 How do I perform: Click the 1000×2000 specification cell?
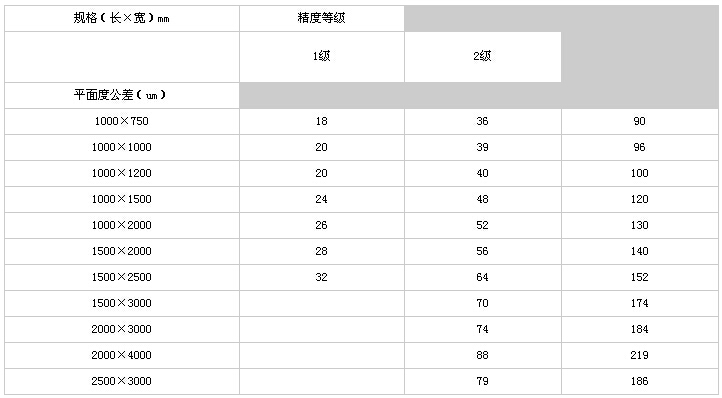coord(122,225)
